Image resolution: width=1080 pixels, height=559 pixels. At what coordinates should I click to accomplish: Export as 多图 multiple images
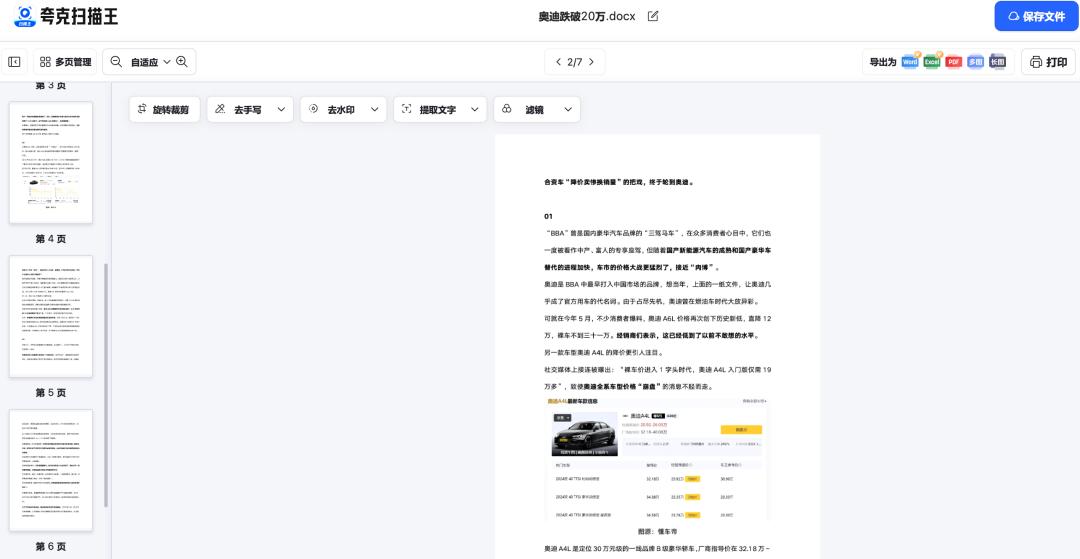tap(976, 62)
